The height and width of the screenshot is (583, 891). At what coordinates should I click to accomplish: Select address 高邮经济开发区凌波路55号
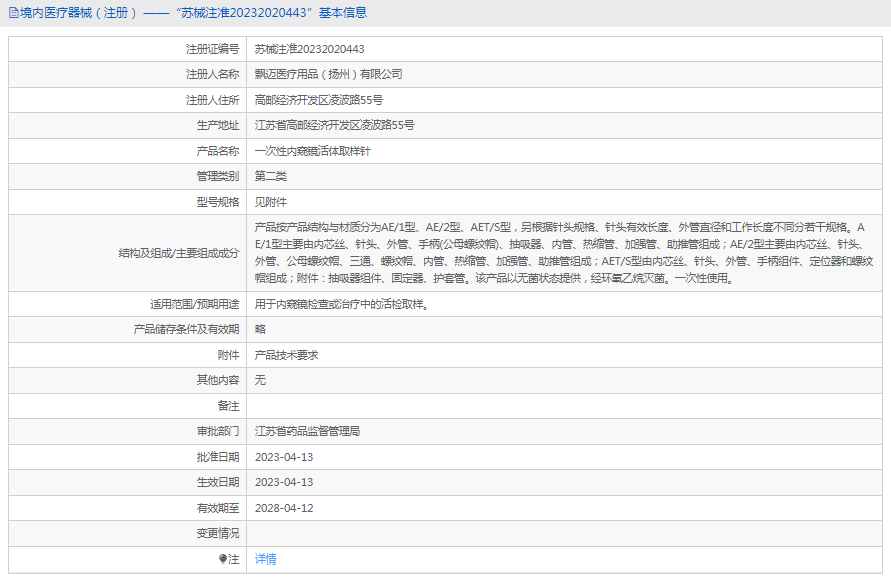319,100
